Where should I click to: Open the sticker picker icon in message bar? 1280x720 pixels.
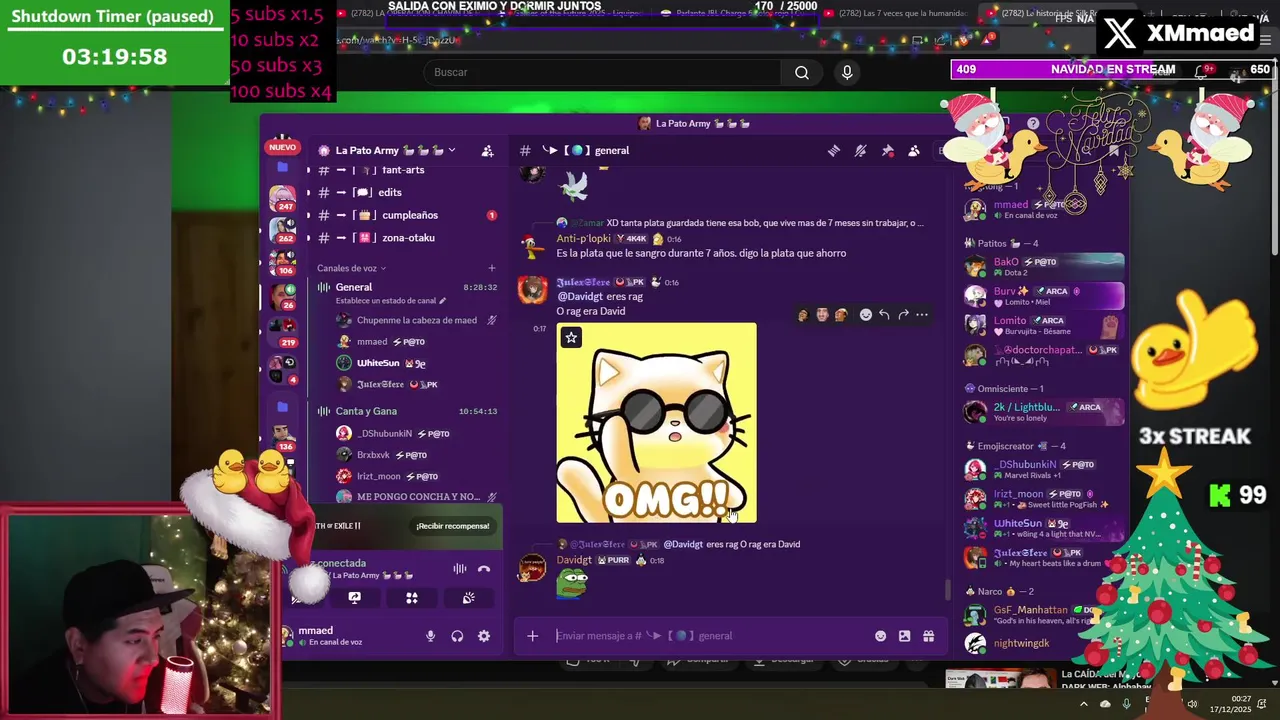coord(904,636)
